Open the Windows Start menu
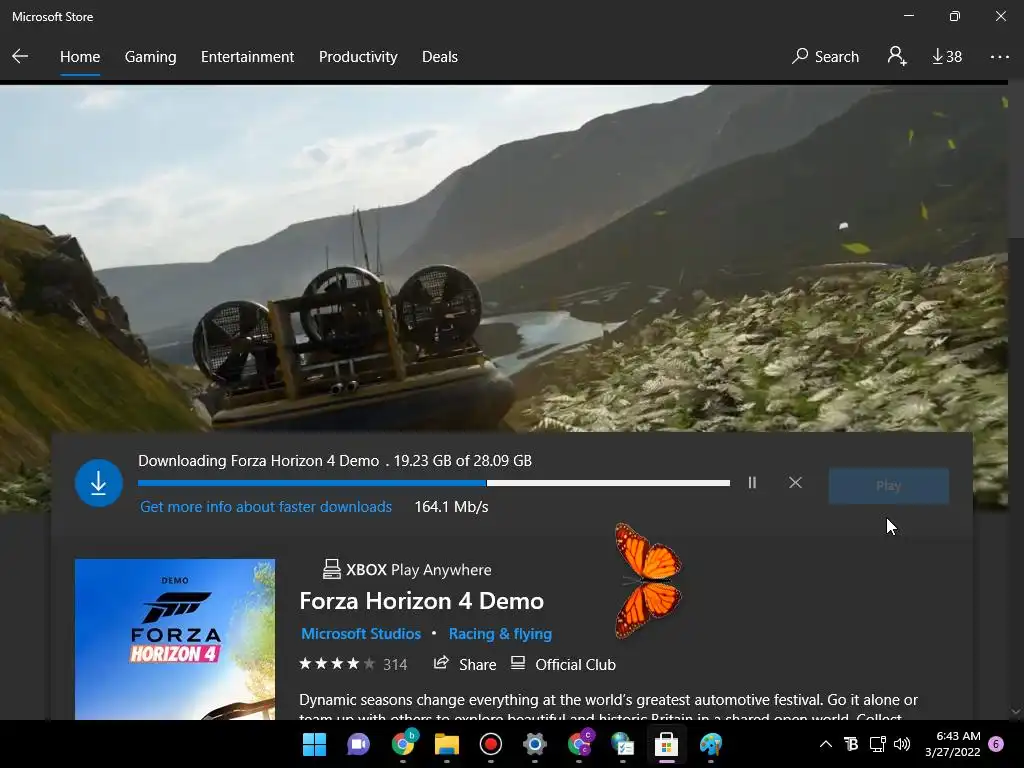The image size is (1024, 768). 314,744
